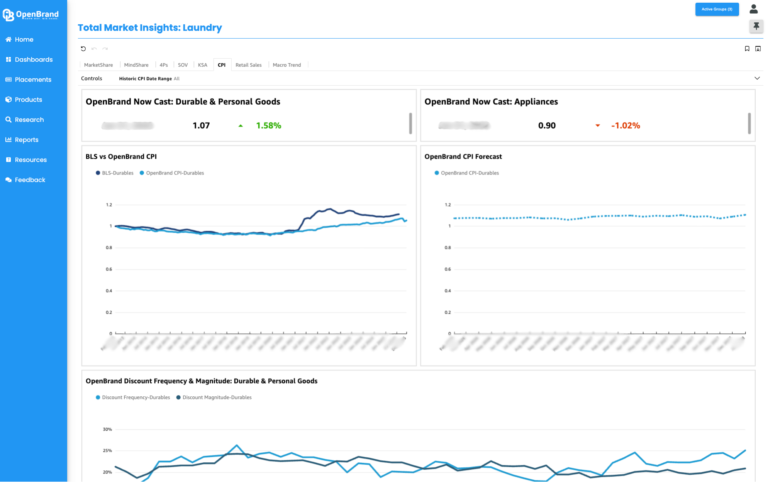This screenshot has width=768, height=482.
Task: Go to Home in sidebar
Action: (20, 39)
